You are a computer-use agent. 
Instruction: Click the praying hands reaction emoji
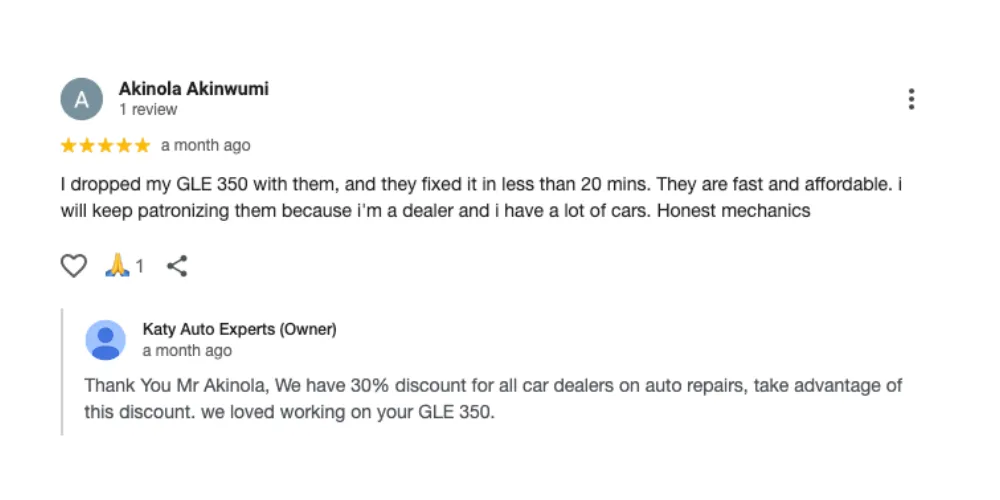pyautogui.click(x=118, y=266)
